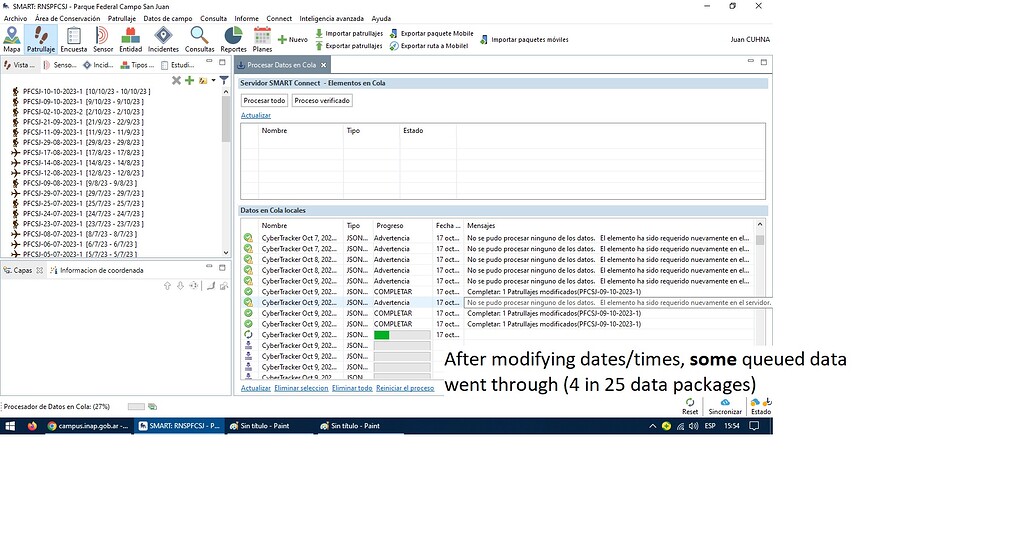Open the Encuesta perspective
Image resolution: width=1024 pixels, height=551 pixels.
73,39
